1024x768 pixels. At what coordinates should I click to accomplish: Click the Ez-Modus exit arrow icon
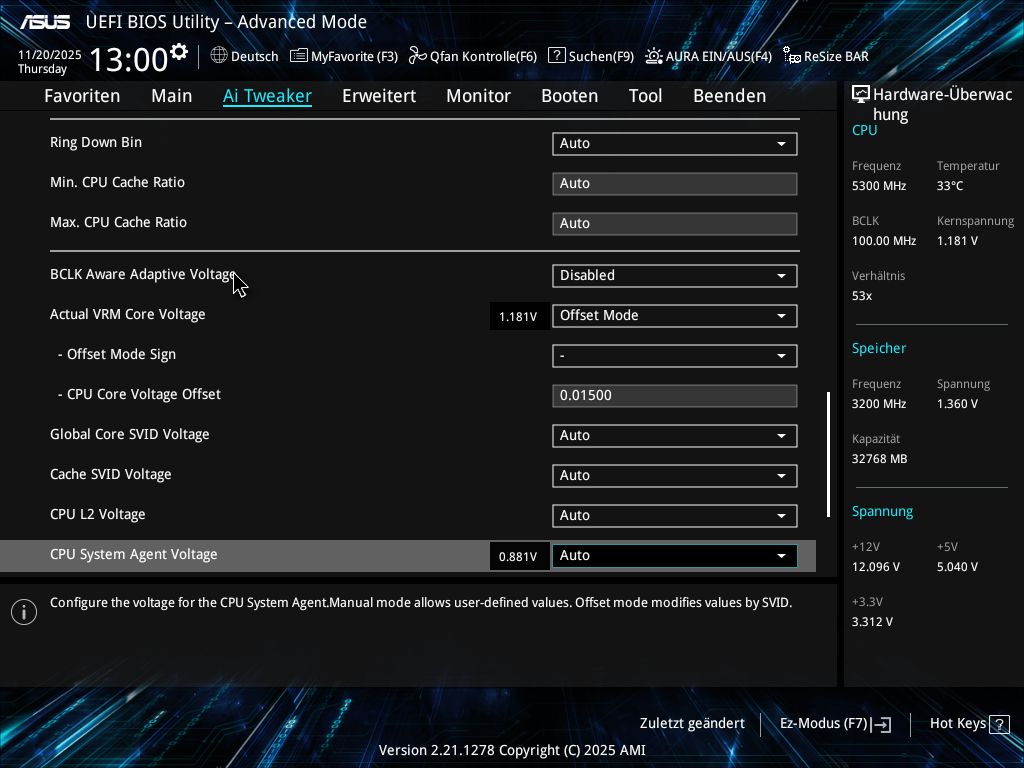click(x=881, y=724)
